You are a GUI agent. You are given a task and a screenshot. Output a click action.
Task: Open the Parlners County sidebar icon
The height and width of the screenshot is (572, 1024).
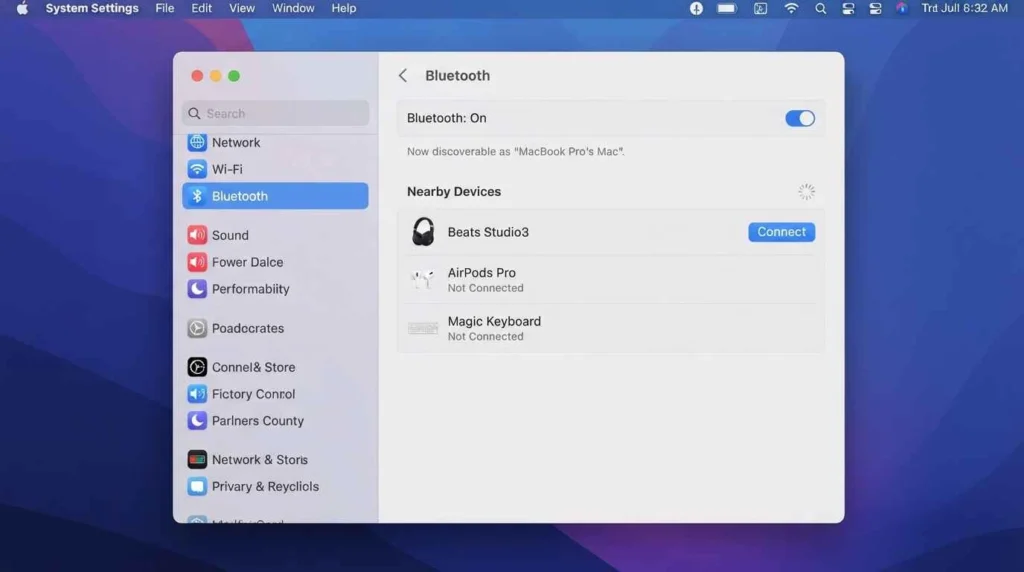tap(197, 421)
